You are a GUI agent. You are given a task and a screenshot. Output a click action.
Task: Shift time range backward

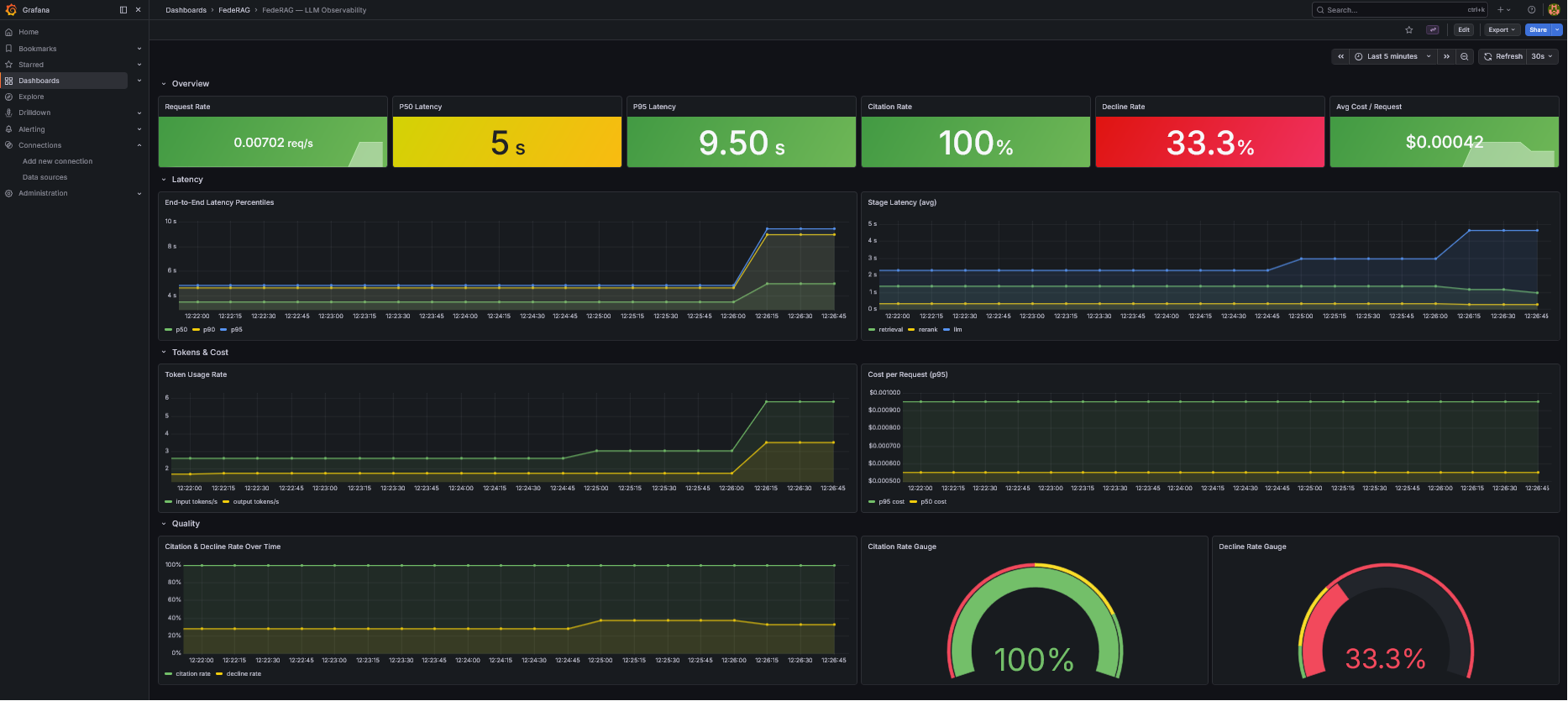[1341, 56]
